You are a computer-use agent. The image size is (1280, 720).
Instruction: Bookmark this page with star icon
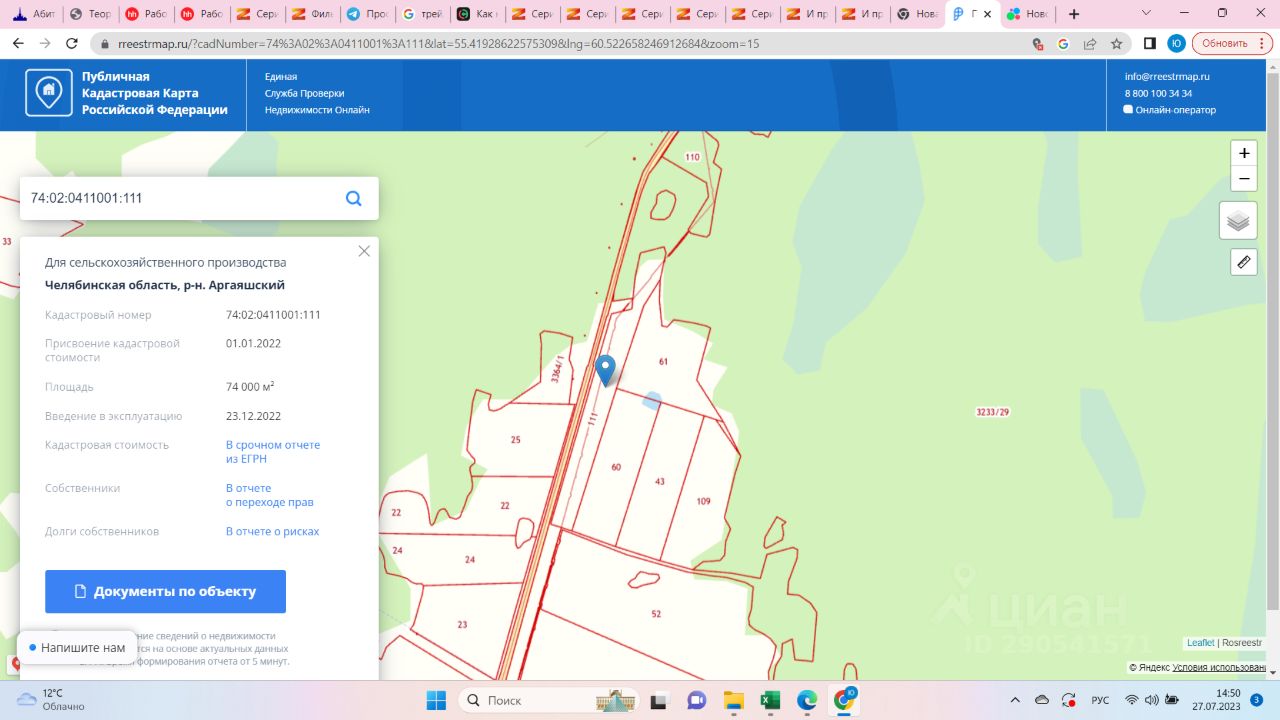pos(1116,44)
